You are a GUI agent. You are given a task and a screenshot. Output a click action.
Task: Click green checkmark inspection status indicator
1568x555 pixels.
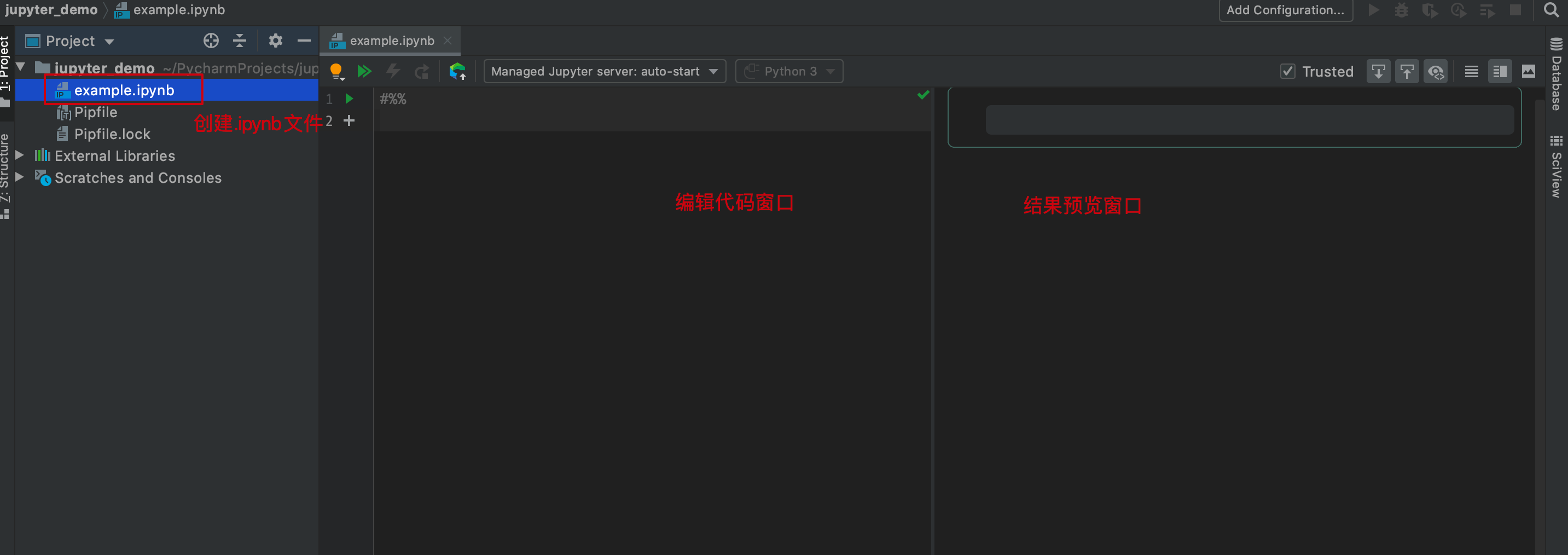tap(923, 95)
